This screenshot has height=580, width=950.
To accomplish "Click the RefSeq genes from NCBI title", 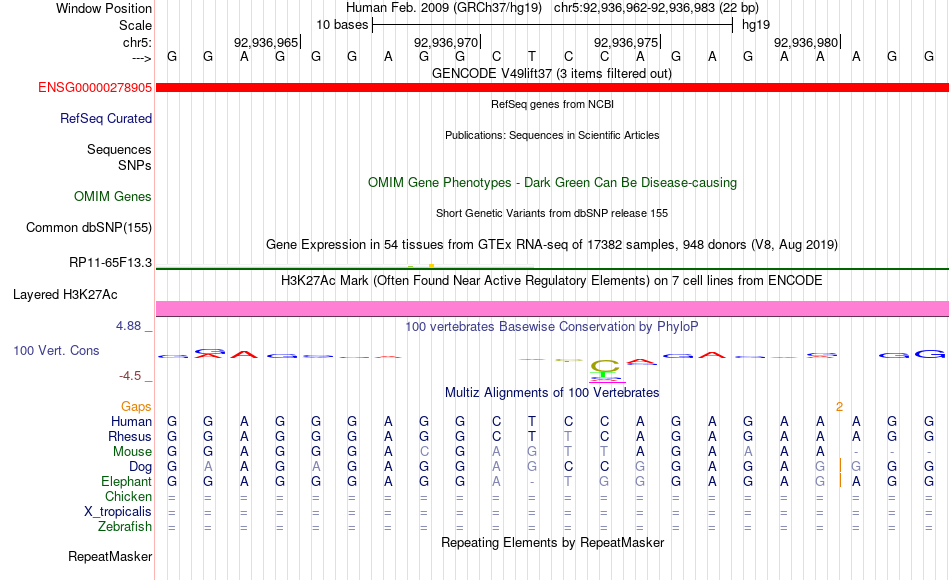I will (552, 104).
